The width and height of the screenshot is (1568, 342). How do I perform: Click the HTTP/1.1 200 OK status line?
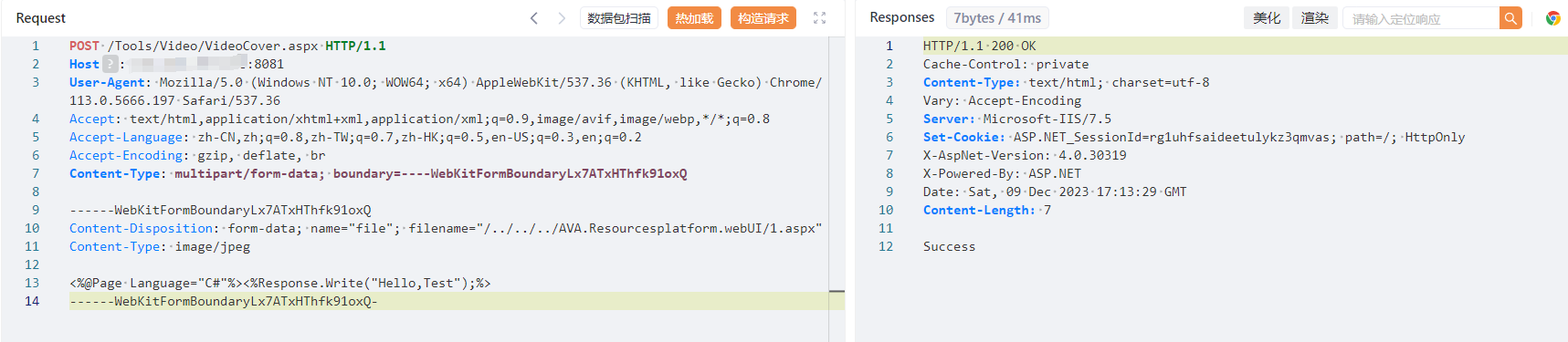tap(979, 46)
